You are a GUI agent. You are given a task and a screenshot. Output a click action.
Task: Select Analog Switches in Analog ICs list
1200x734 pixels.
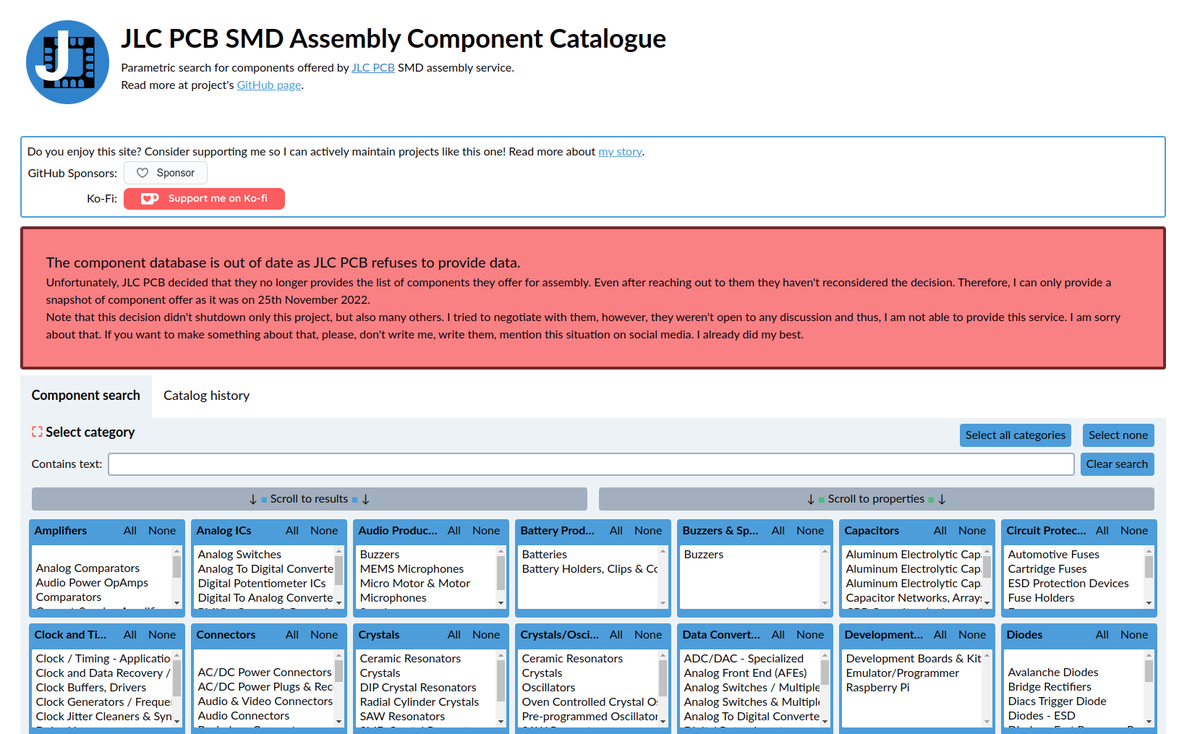(240, 554)
